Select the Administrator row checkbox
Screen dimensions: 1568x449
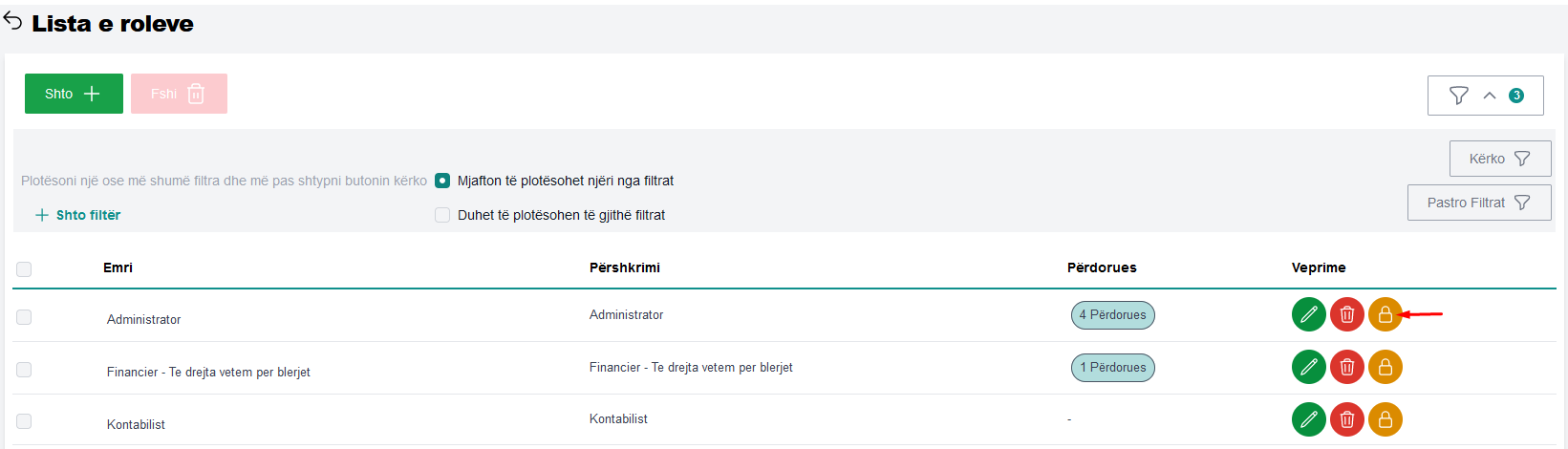(x=24, y=317)
